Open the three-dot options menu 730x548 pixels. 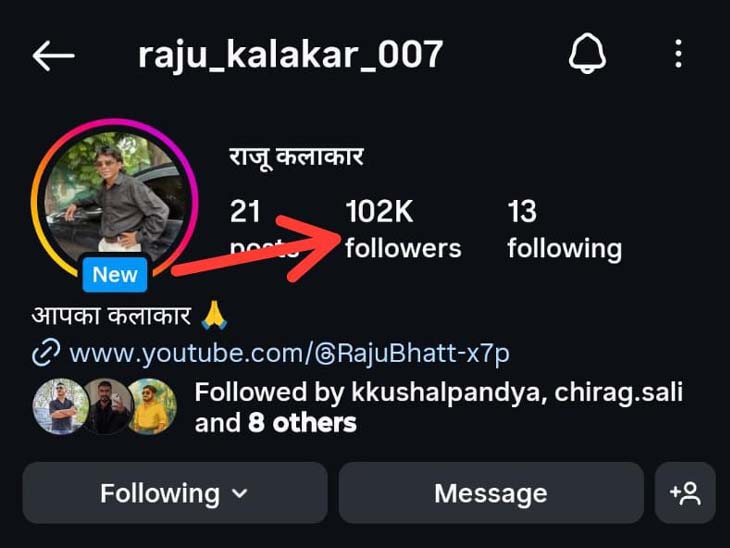678,54
